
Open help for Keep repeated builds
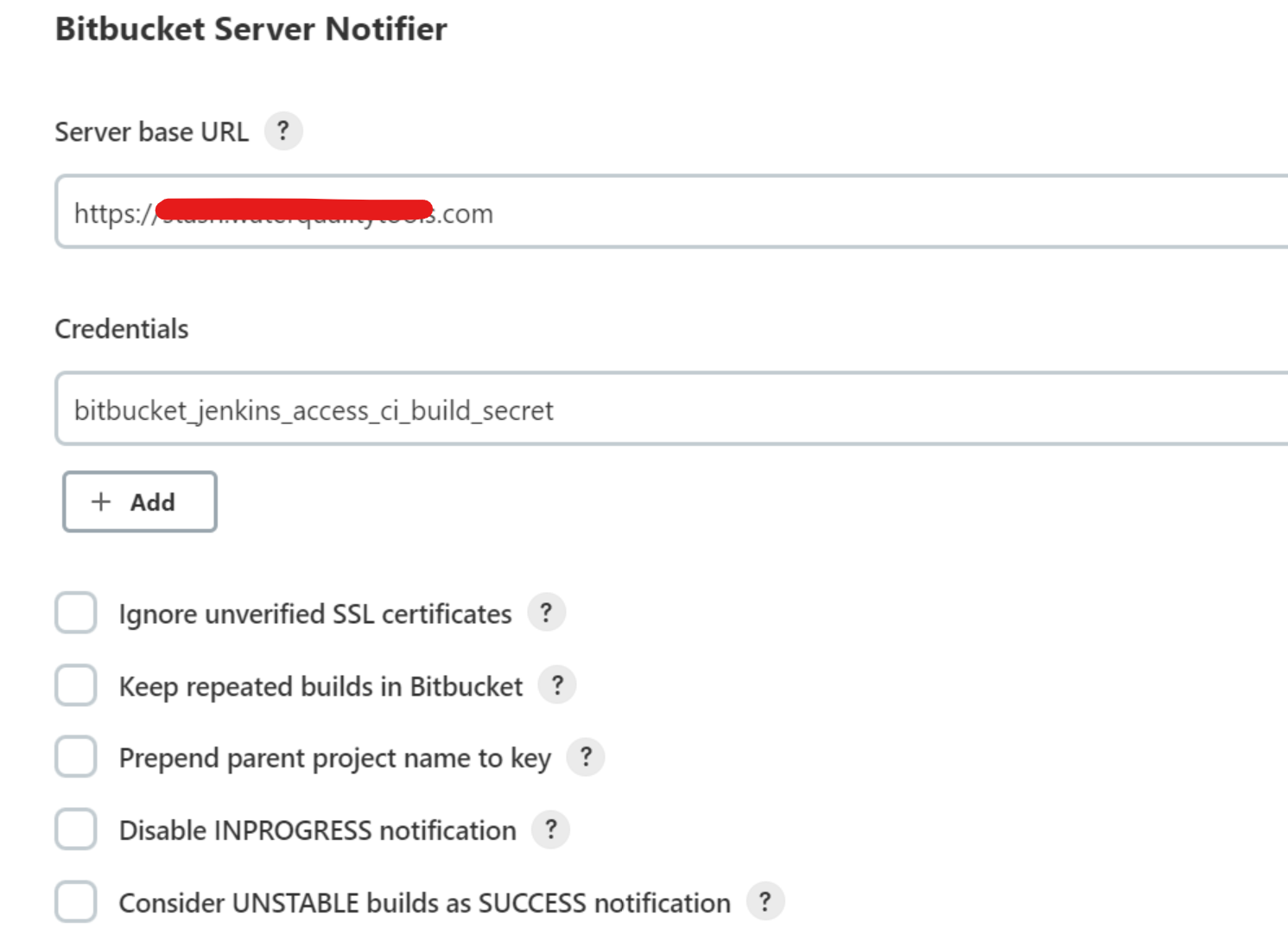click(557, 685)
